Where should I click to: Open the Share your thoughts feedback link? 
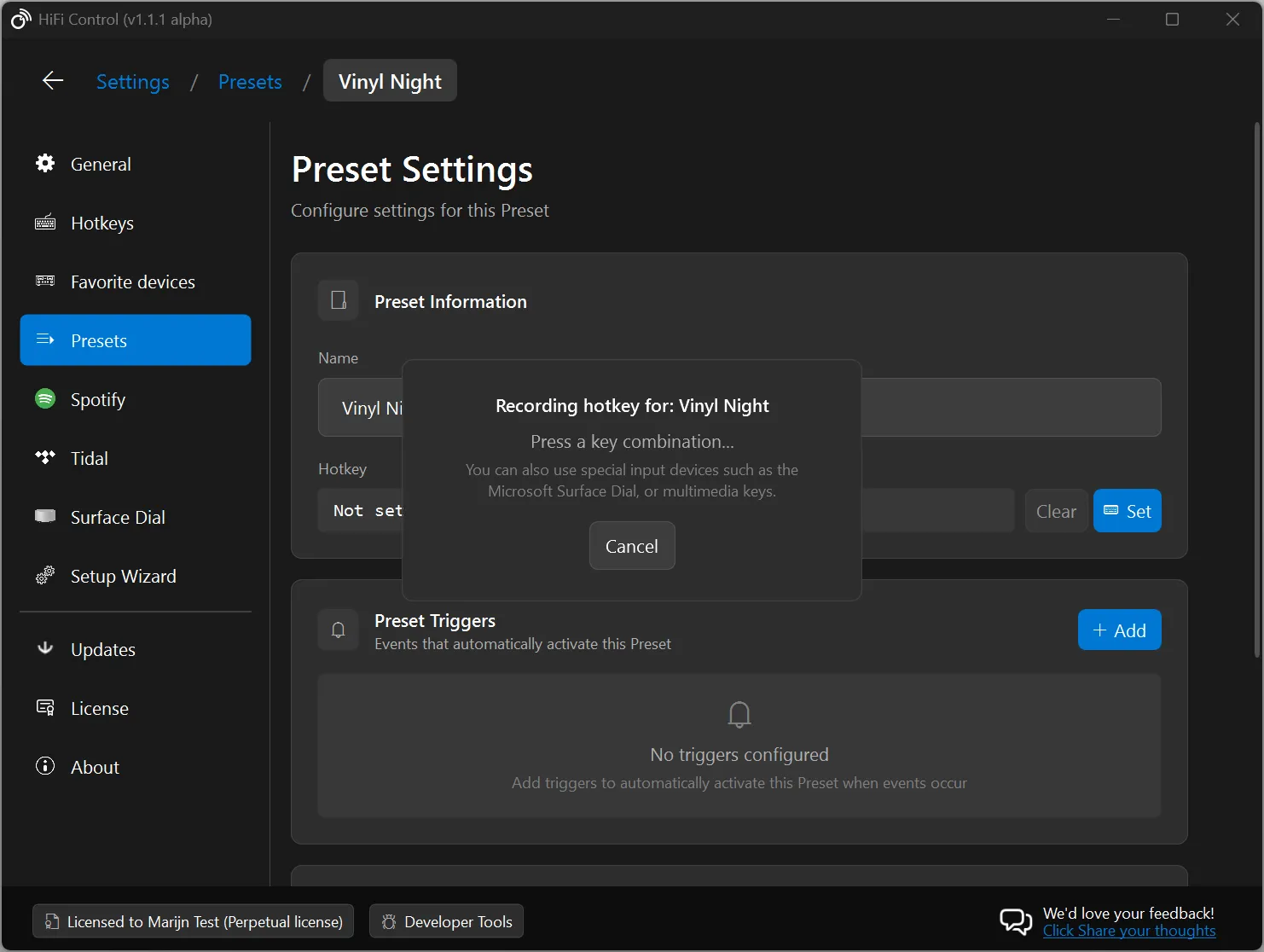(1129, 931)
